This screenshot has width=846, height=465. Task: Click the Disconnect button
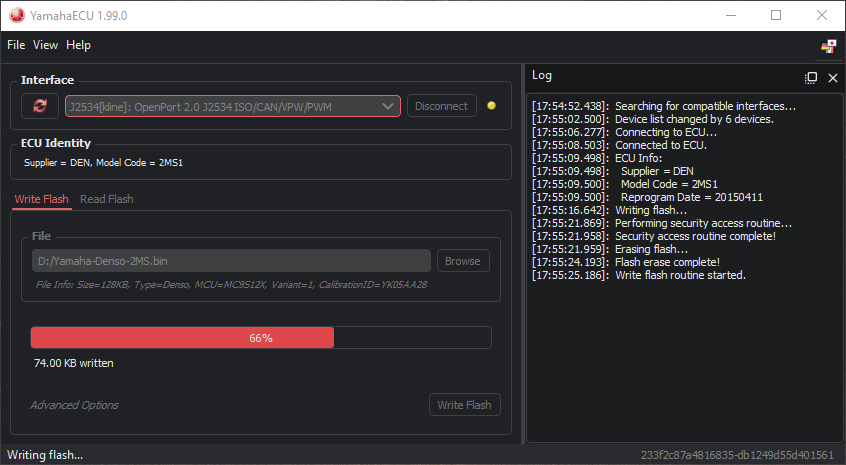point(441,106)
